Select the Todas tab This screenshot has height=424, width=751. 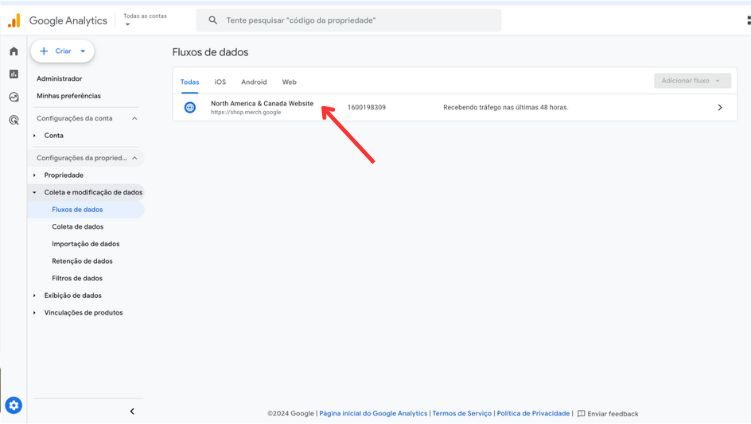(190, 82)
